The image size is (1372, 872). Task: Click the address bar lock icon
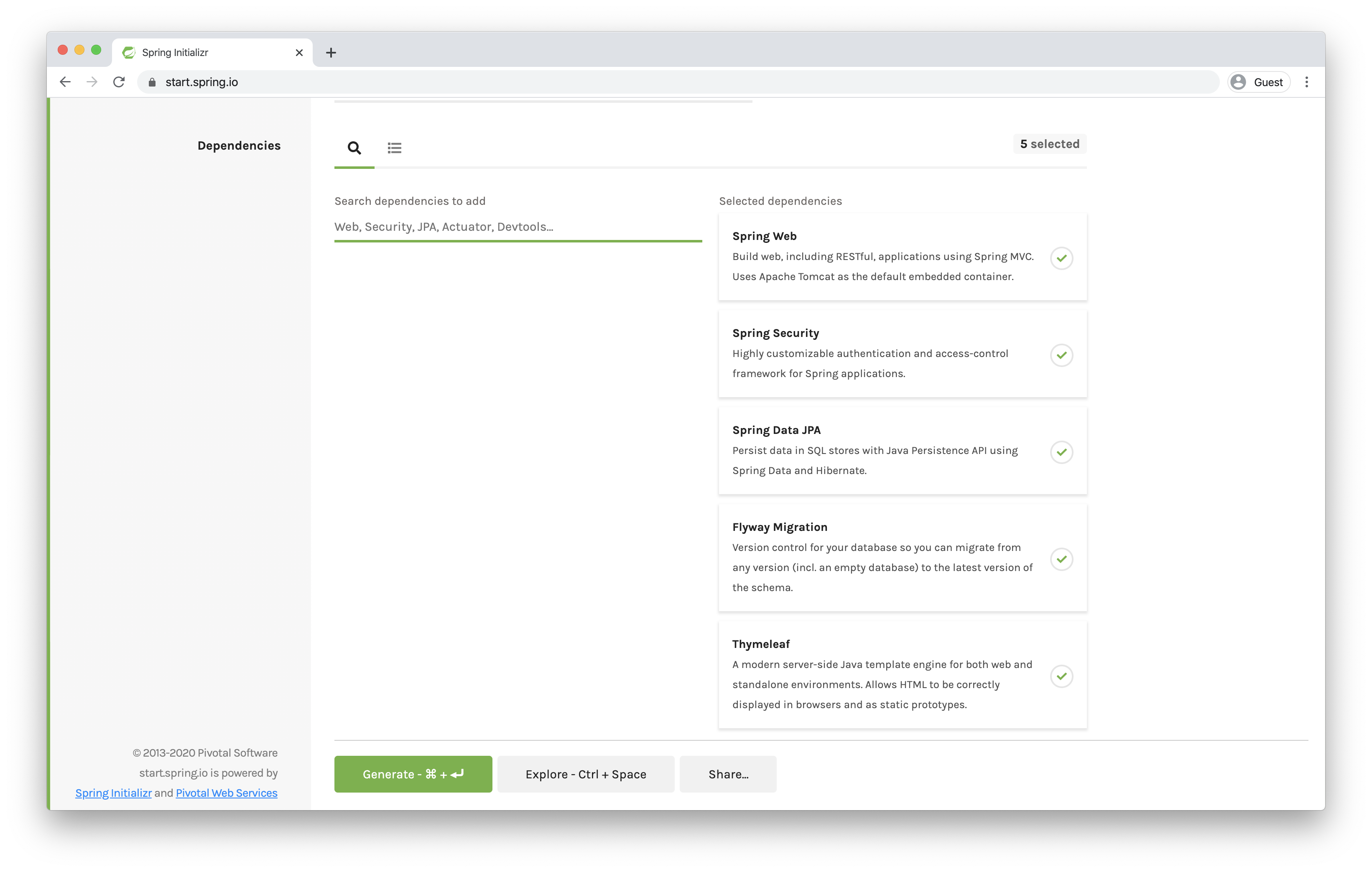pyautogui.click(x=152, y=82)
